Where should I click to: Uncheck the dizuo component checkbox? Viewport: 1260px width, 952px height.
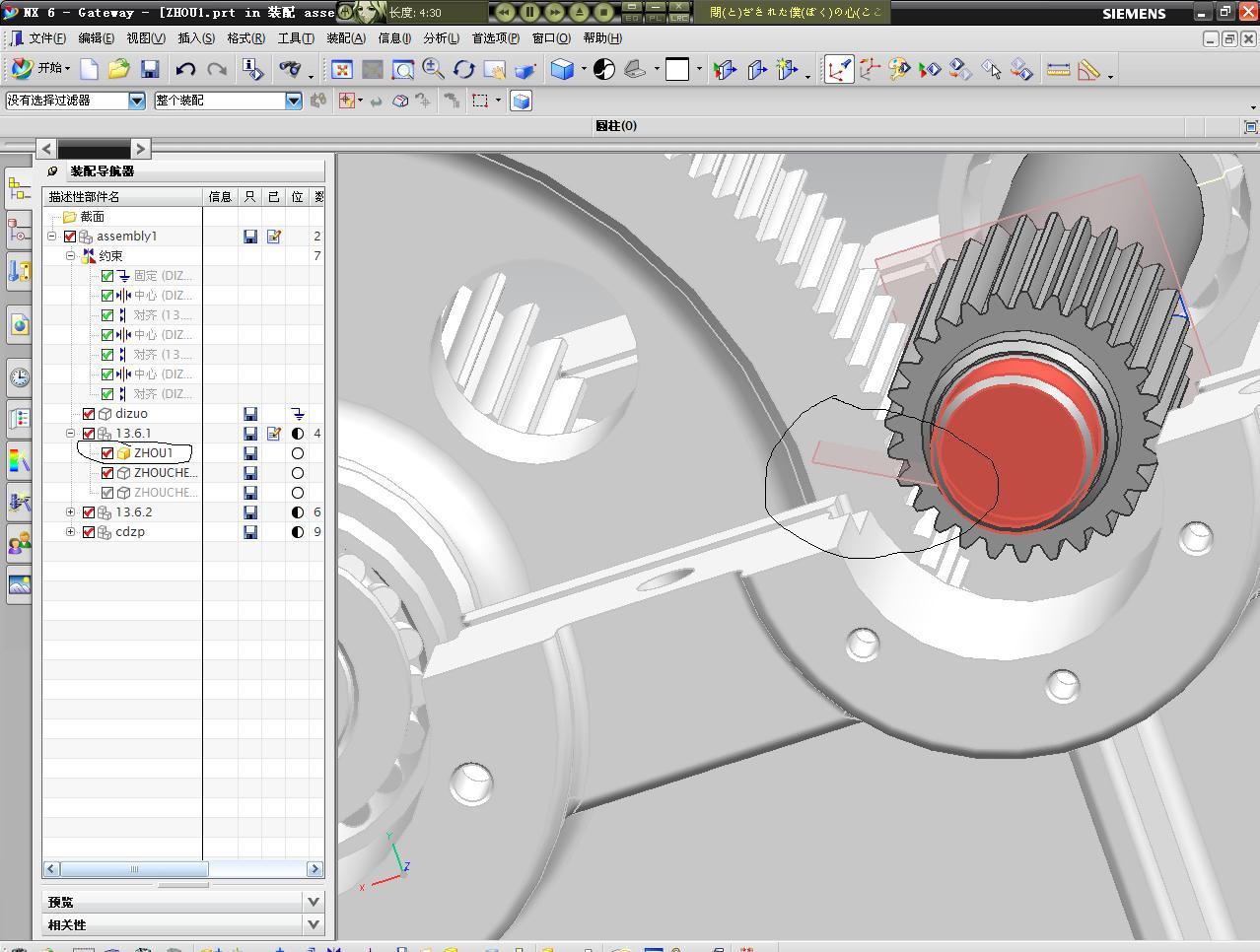(89, 414)
